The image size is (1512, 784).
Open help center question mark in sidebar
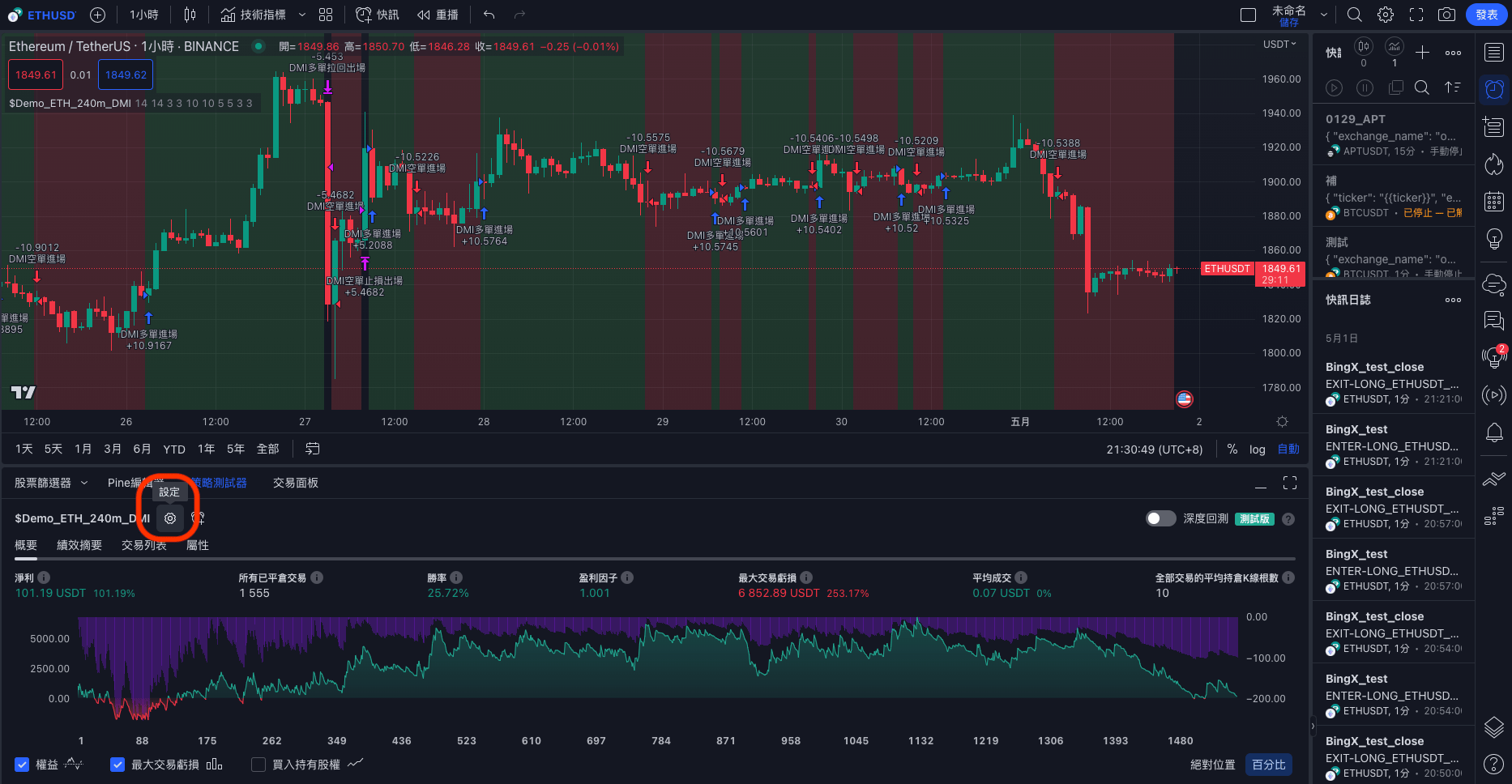[x=1494, y=763]
